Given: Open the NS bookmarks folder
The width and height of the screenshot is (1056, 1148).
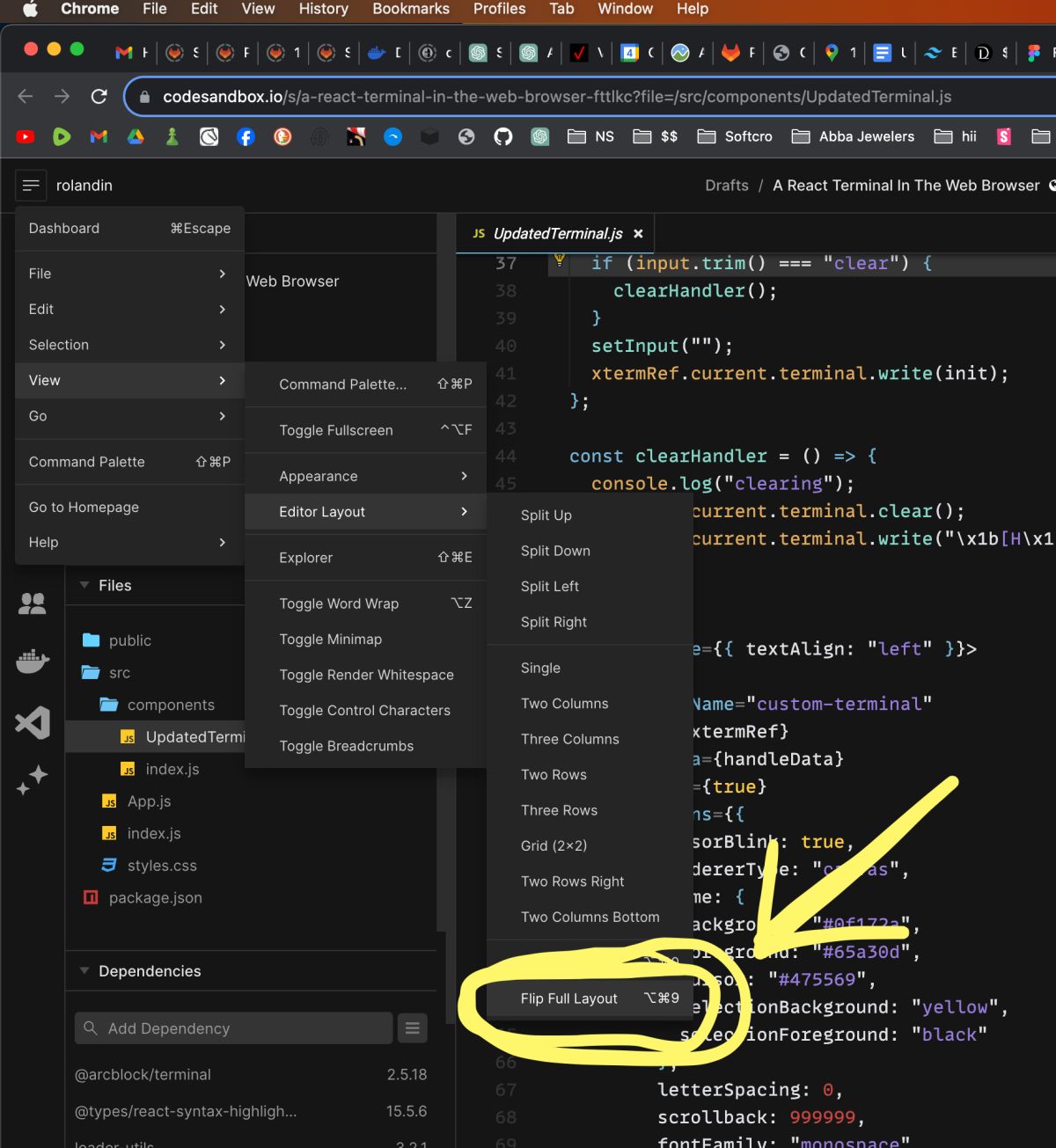Looking at the screenshot, I should tap(590, 136).
